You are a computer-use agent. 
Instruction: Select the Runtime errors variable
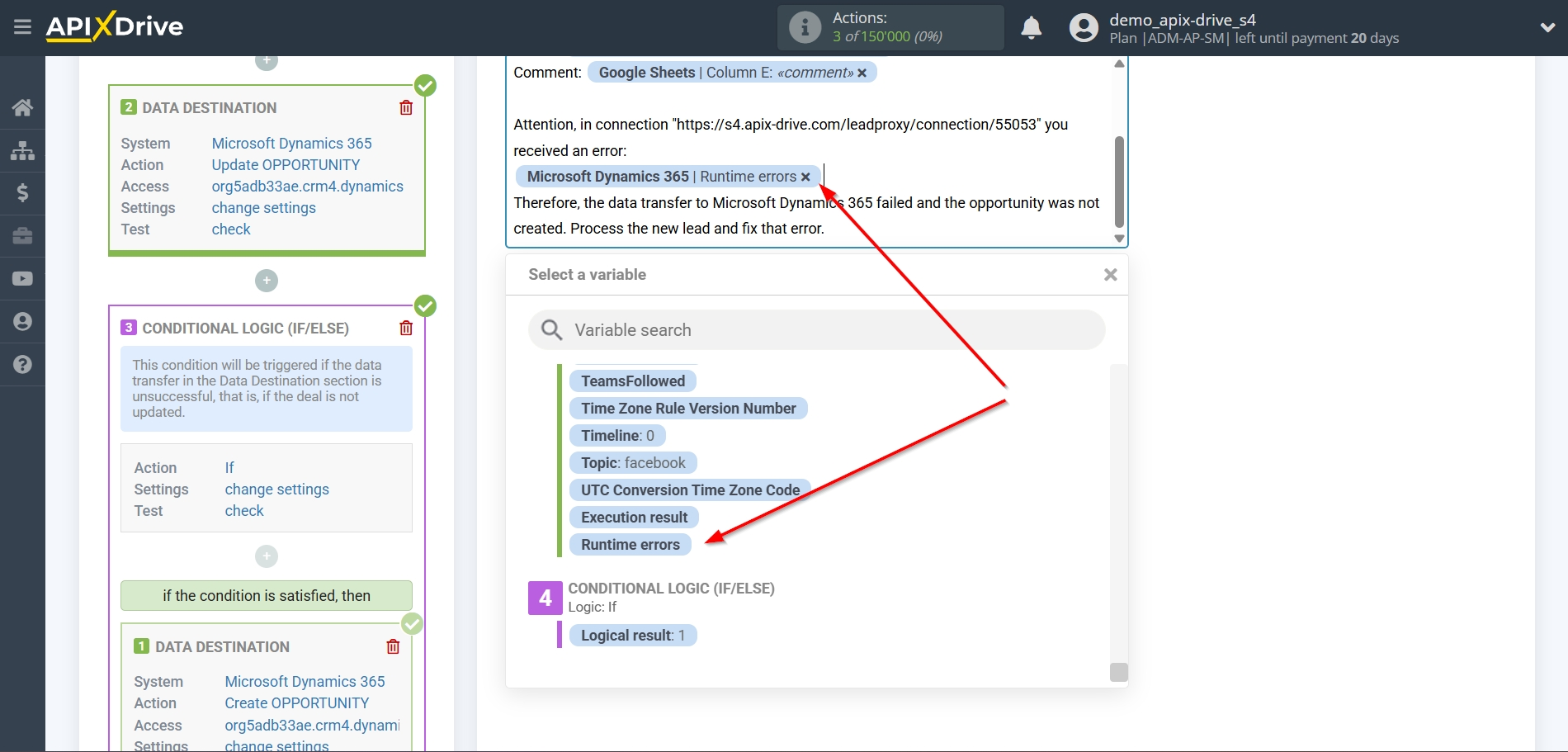[631, 545]
